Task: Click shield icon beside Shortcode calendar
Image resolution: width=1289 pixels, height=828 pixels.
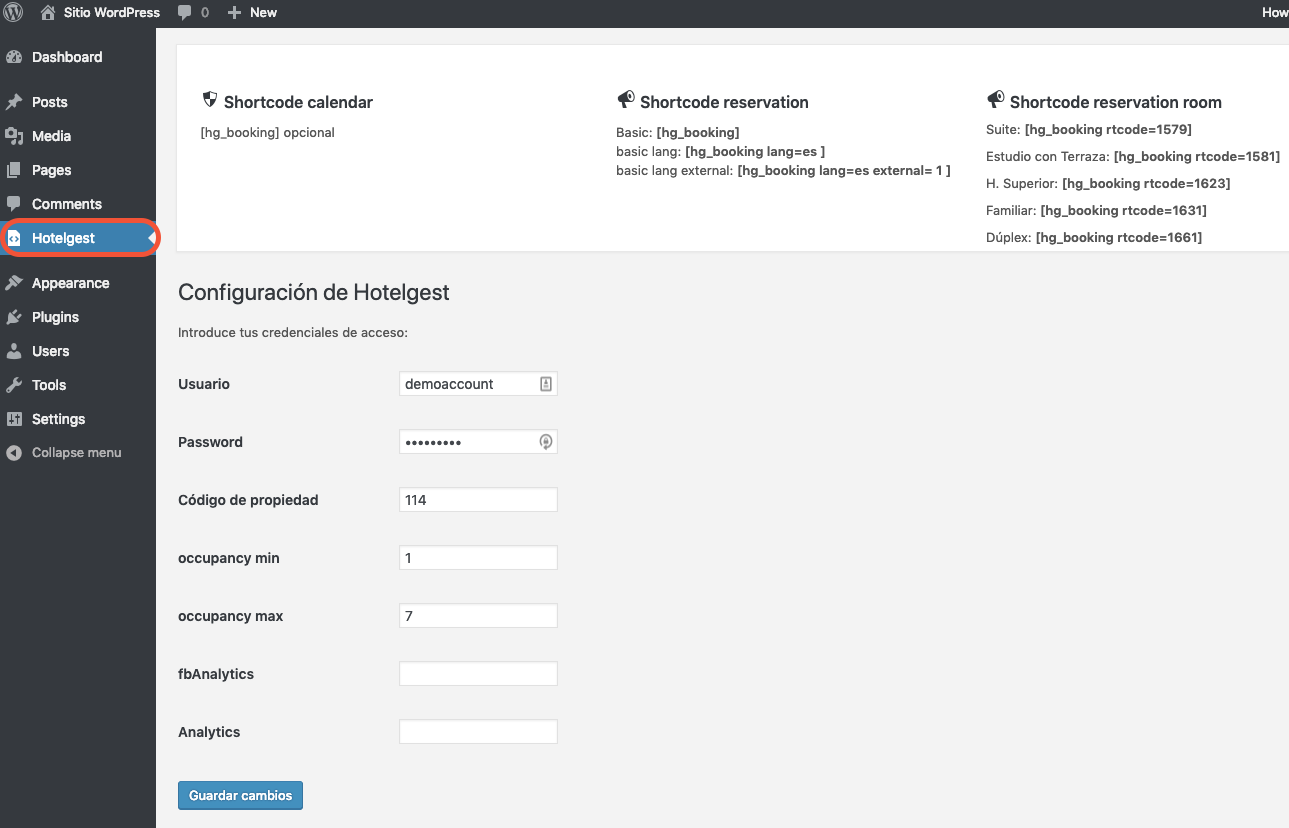Action: pyautogui.click(x=210, y=100)
